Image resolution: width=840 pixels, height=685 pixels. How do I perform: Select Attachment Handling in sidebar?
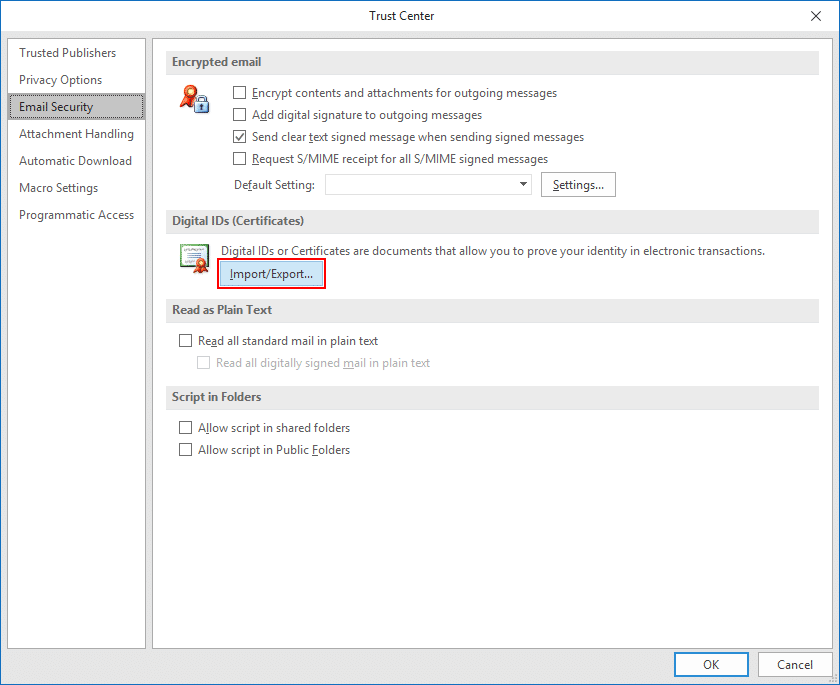point(76,134)
